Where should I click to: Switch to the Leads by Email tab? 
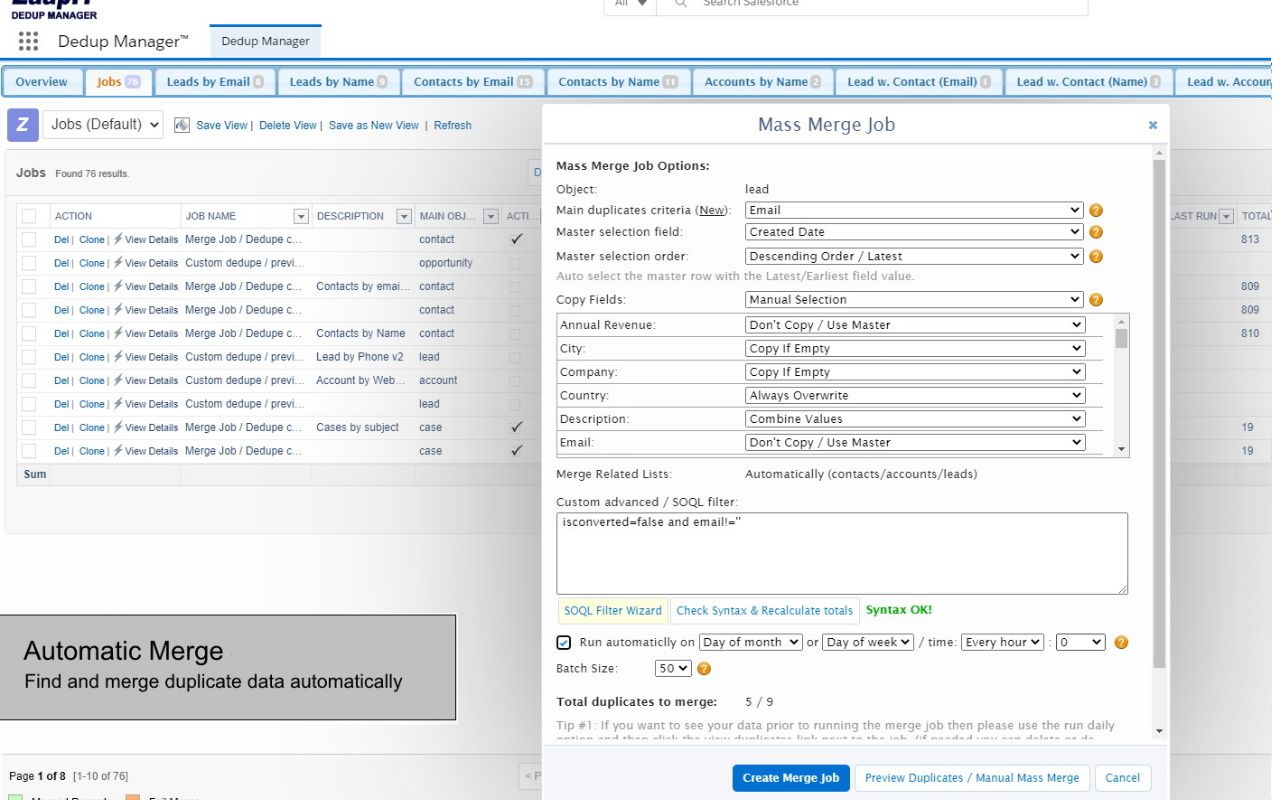point(215,82)
